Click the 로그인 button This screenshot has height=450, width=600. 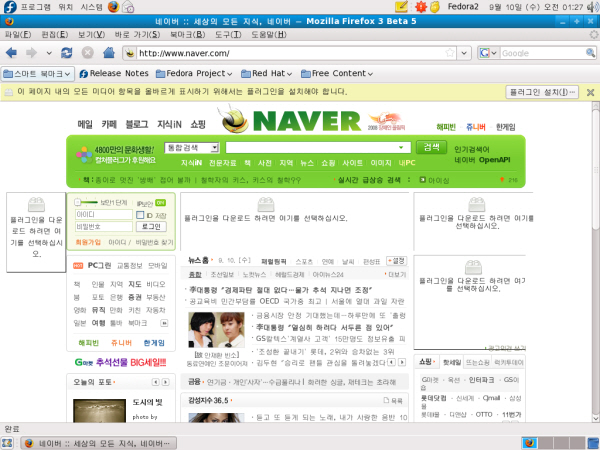click(151, 227)
